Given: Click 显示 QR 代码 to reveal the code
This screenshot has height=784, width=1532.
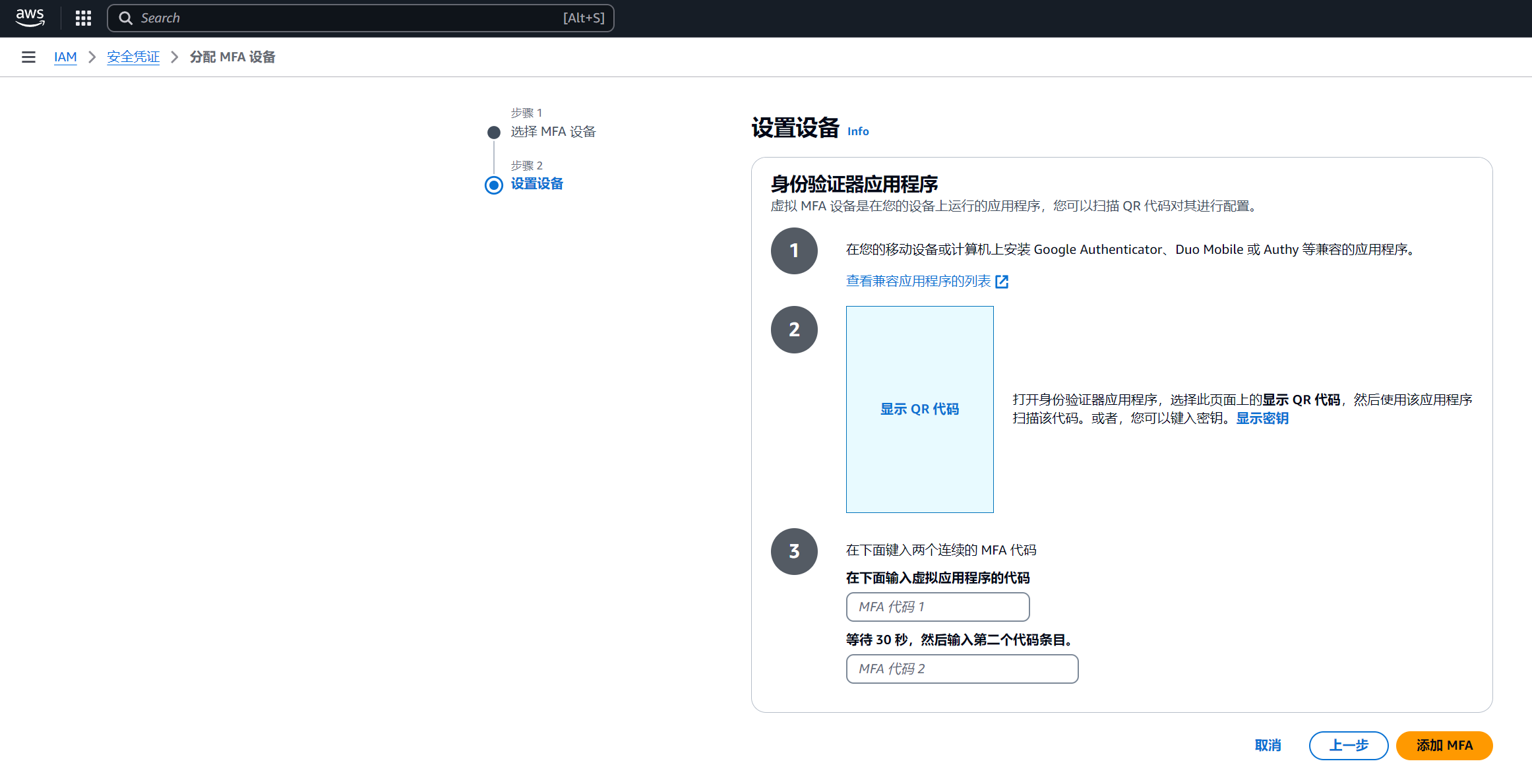Looking at the screenshot, I should [919, 409].
